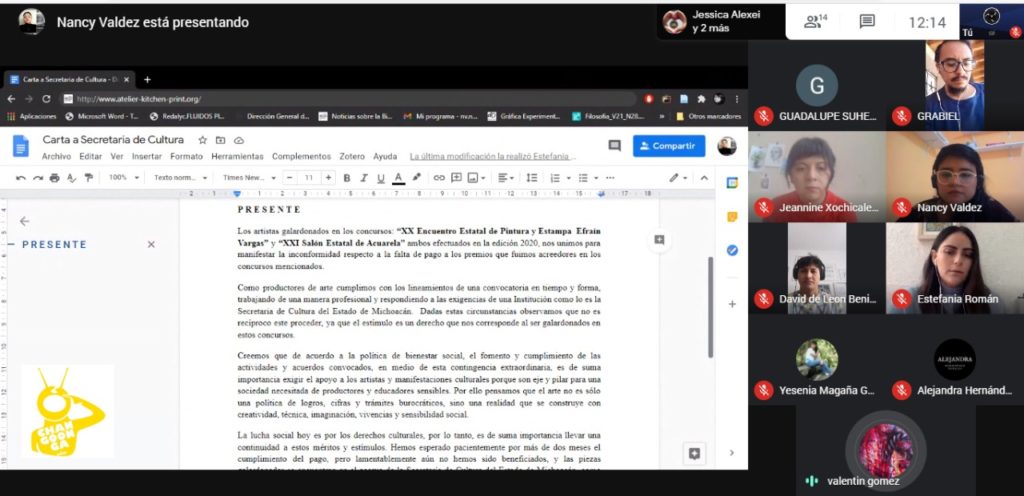Open comment history next to Compartir

[615, 146]
